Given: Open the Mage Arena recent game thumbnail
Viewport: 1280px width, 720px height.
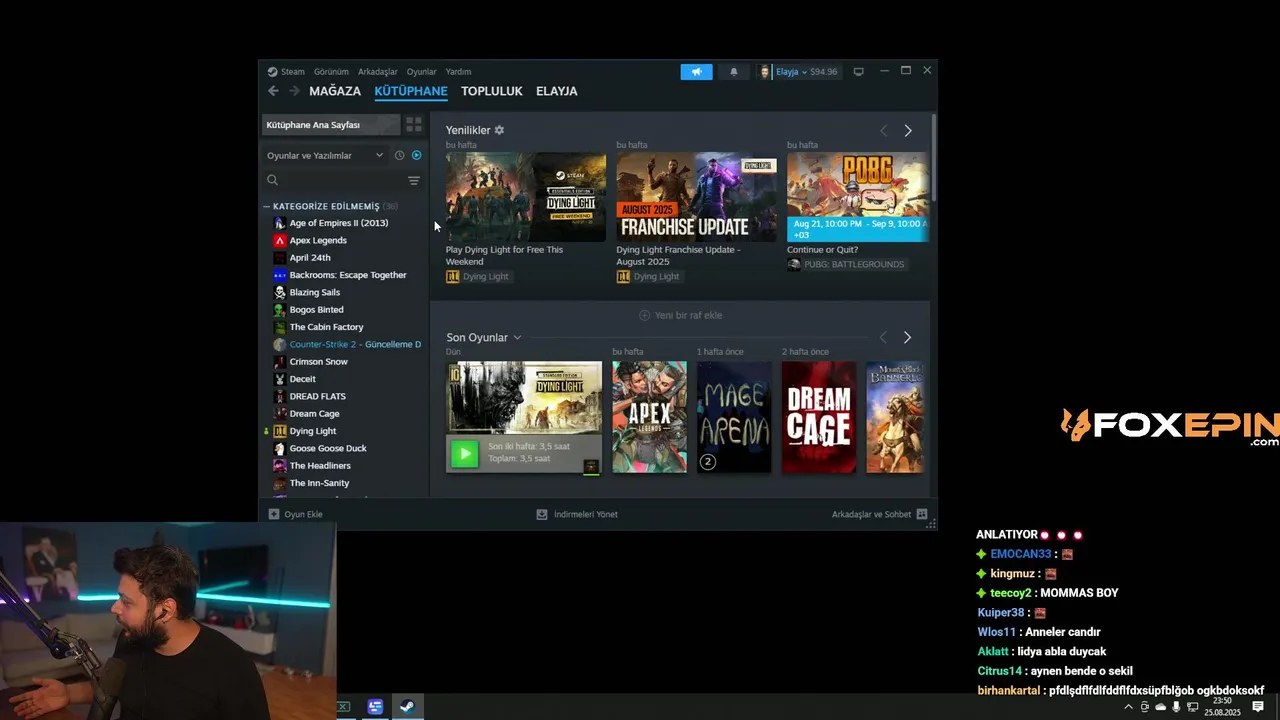Looking at the screenshot, I should (734, 417).
